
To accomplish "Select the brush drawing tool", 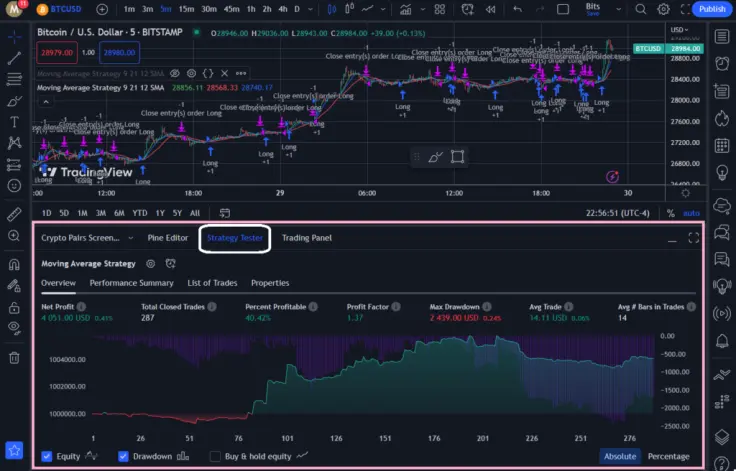I will coord(14,101).
